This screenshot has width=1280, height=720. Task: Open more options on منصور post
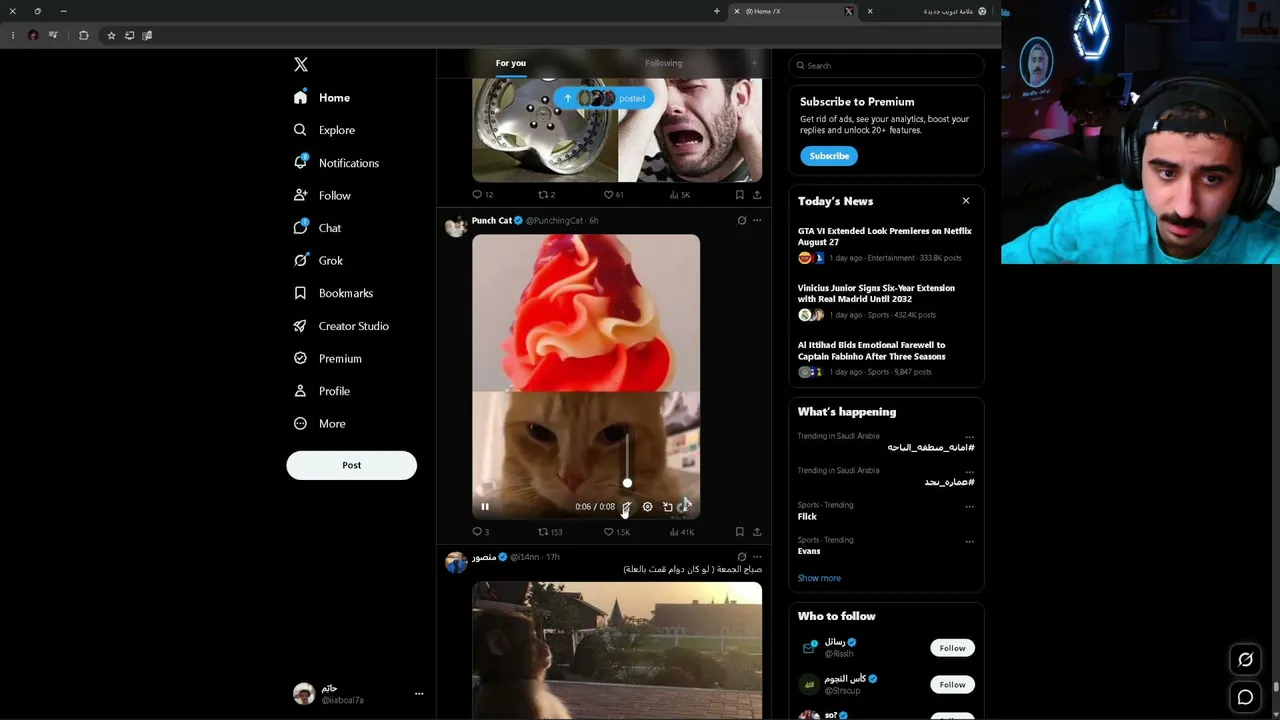pyautogui.click(x=757, y=557)
